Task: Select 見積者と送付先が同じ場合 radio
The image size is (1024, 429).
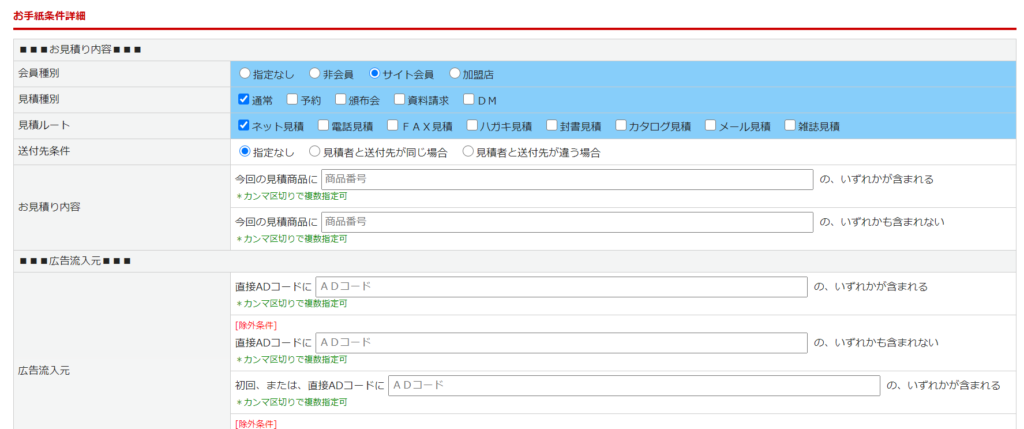Action: point(315,152)
